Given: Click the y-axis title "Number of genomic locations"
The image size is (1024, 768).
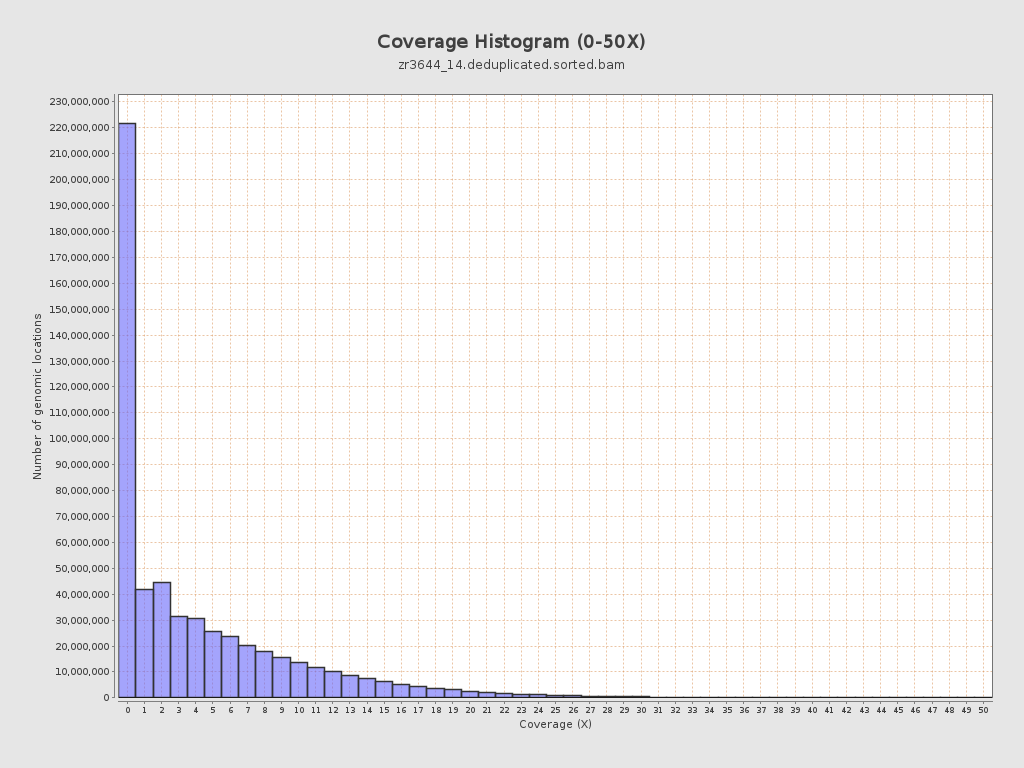Looking at the screenshot, I should pos(37,396).
